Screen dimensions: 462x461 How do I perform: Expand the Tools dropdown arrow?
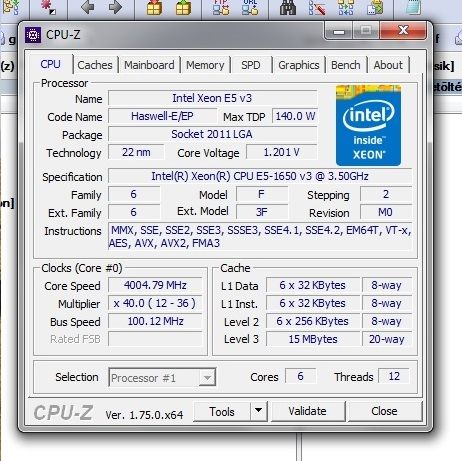point(259,412)
